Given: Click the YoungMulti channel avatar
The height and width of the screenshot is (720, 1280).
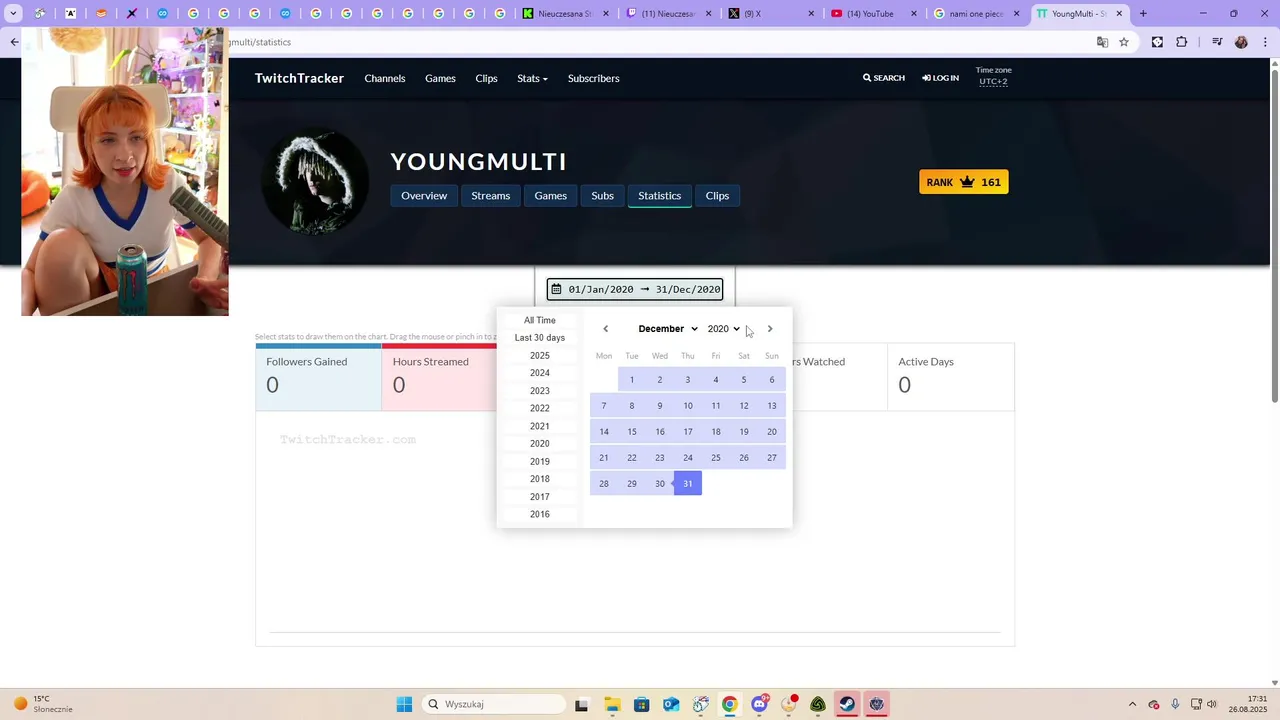Looking at the screenshot, I should pos(315,181).
